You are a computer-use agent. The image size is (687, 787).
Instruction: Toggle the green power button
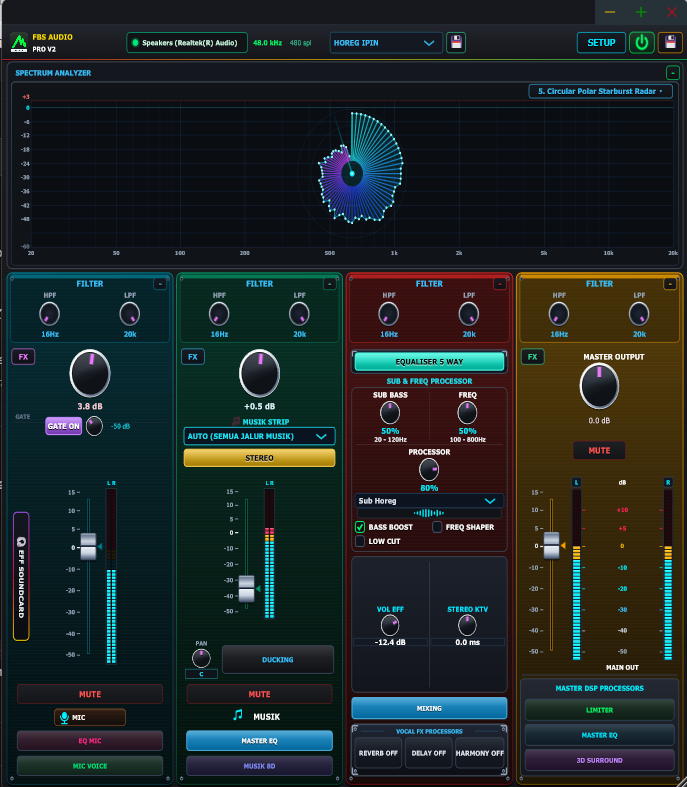(x=642, y=43)
